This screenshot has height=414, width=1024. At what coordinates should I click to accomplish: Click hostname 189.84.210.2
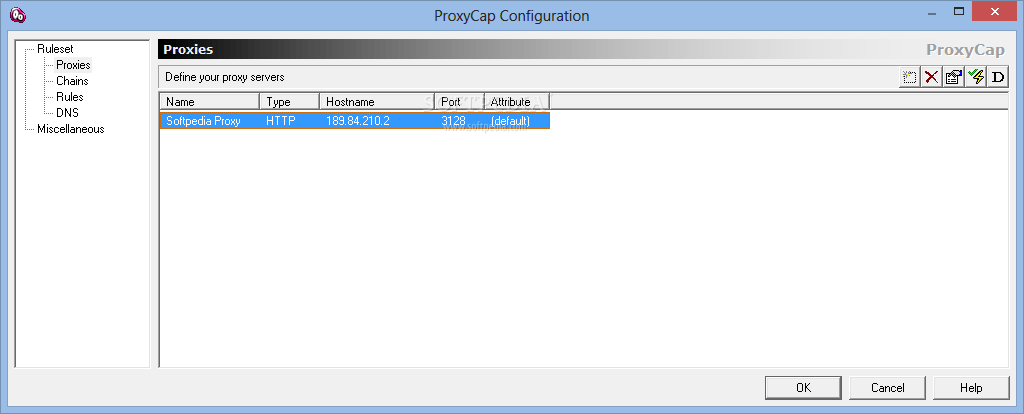(358, 121)
